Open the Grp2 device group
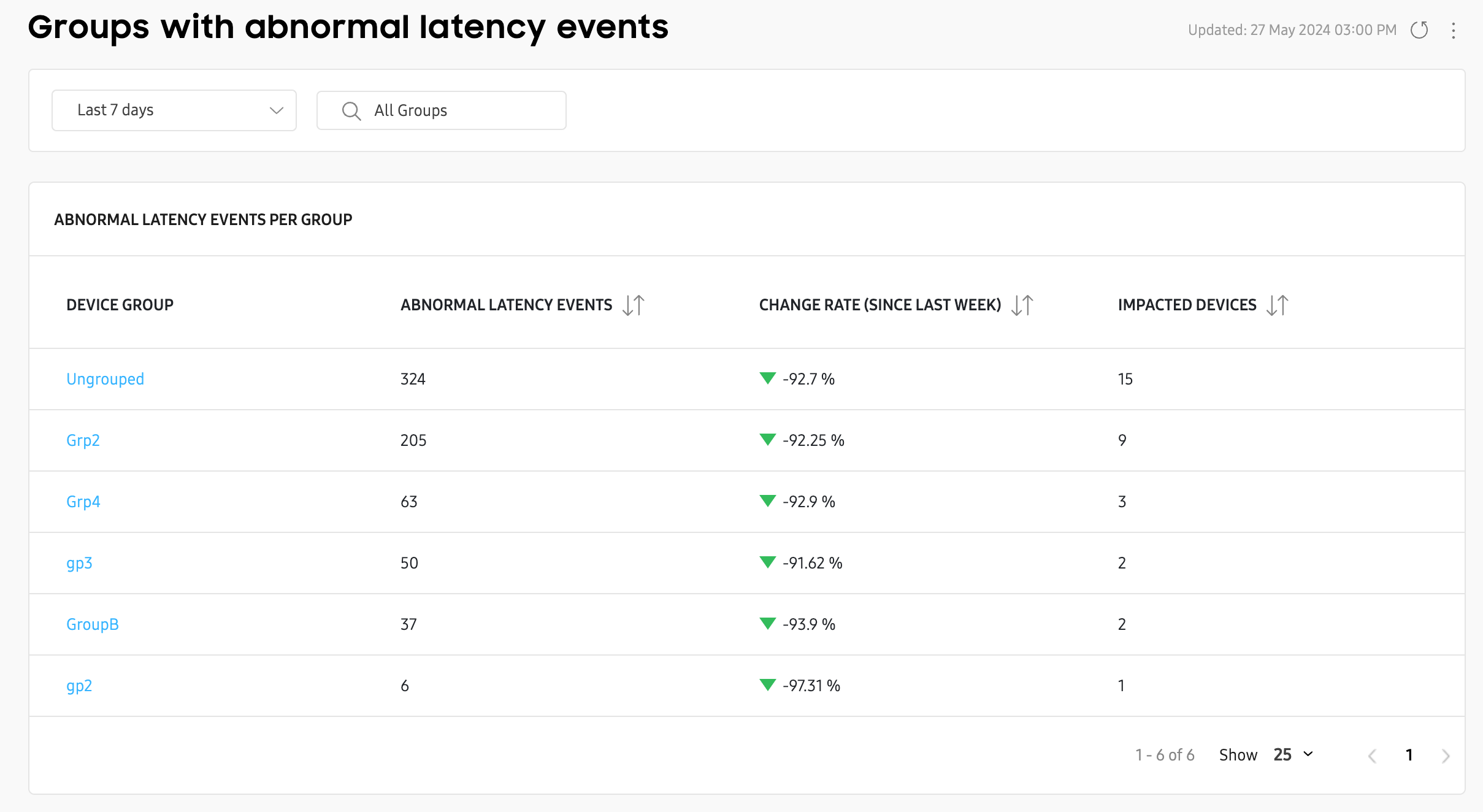1483x812 pixels. pos(83,440)
